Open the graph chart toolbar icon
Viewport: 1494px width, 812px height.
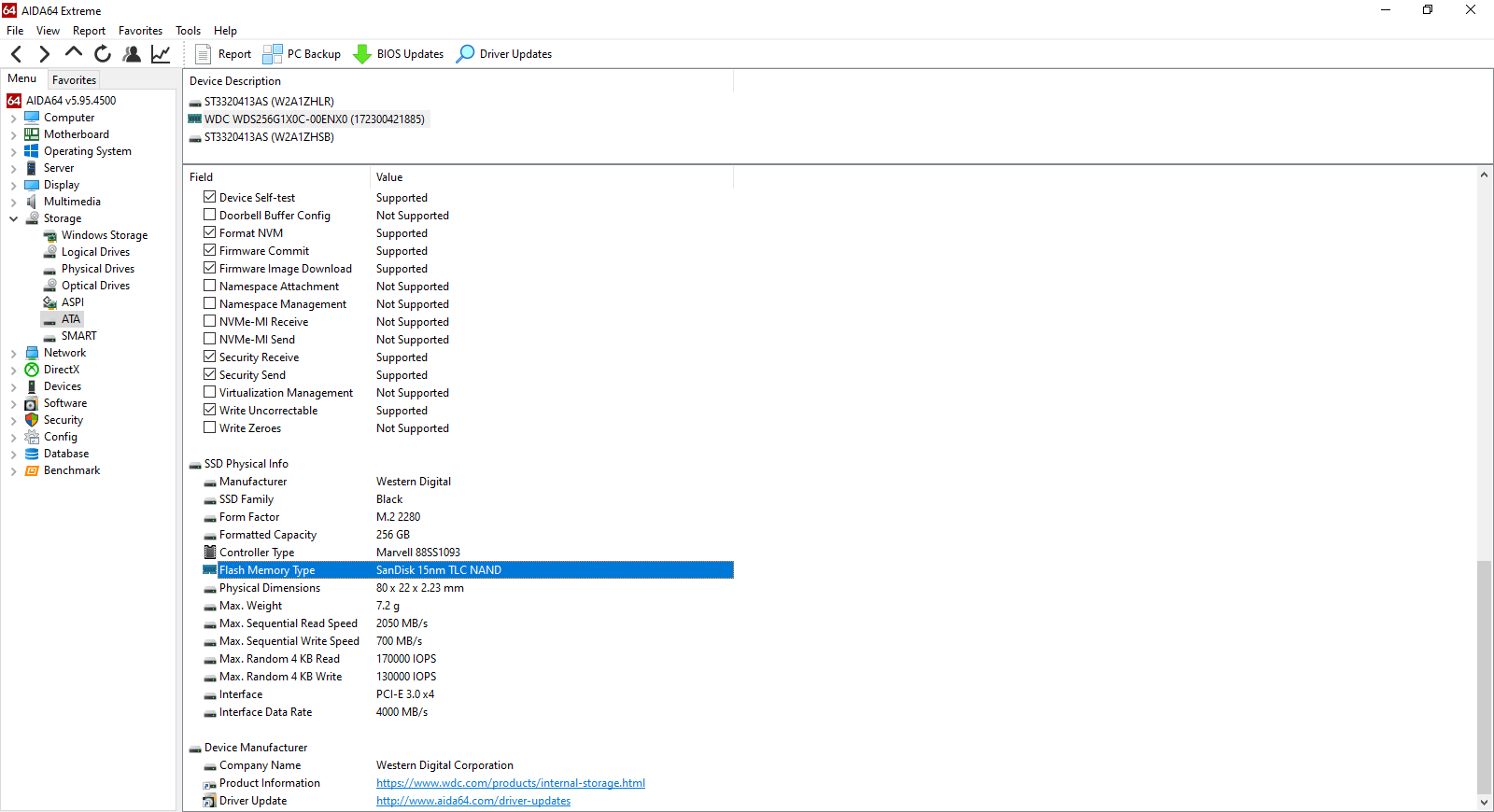[161, 54]
